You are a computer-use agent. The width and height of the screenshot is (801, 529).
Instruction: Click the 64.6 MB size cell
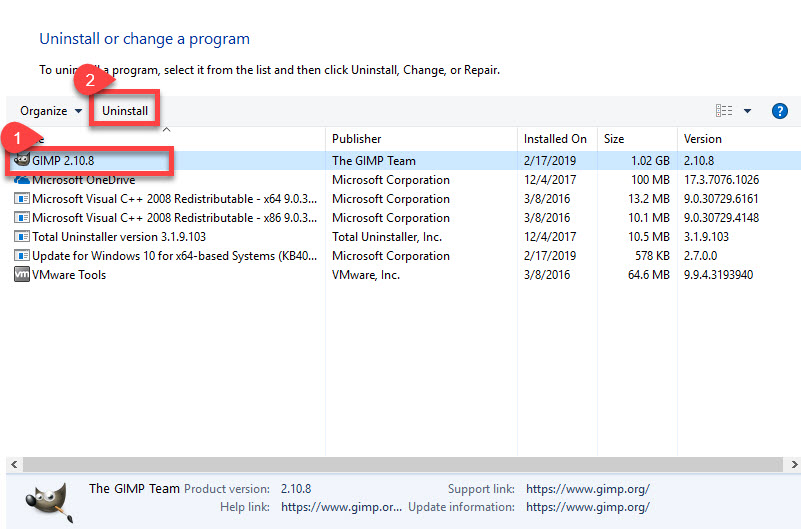pos(648,275)
